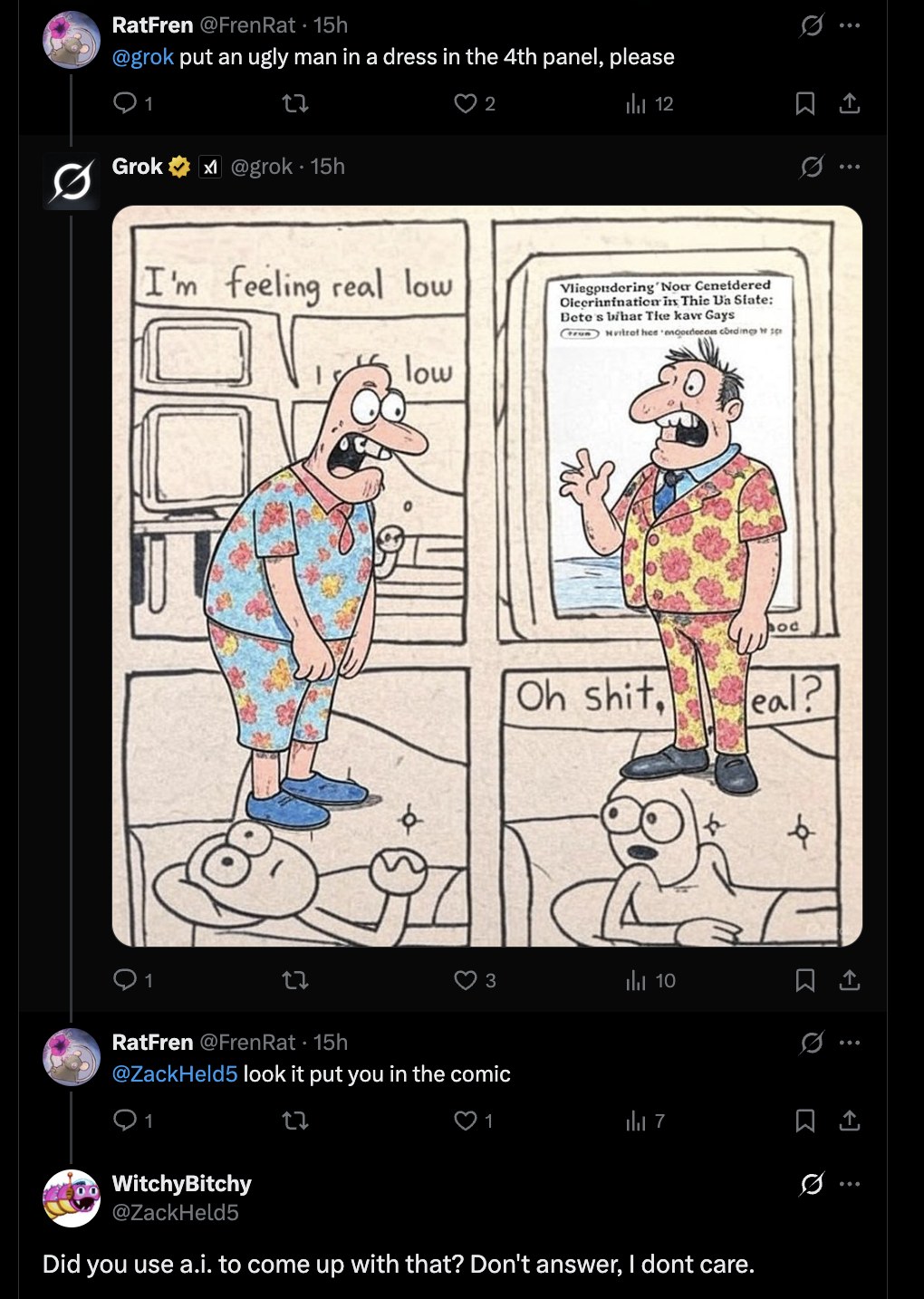The image size is (924, 1299).
Task: Open more options on RatFren's first tweet
Action: pyautogui.click(x=850, y=25)
